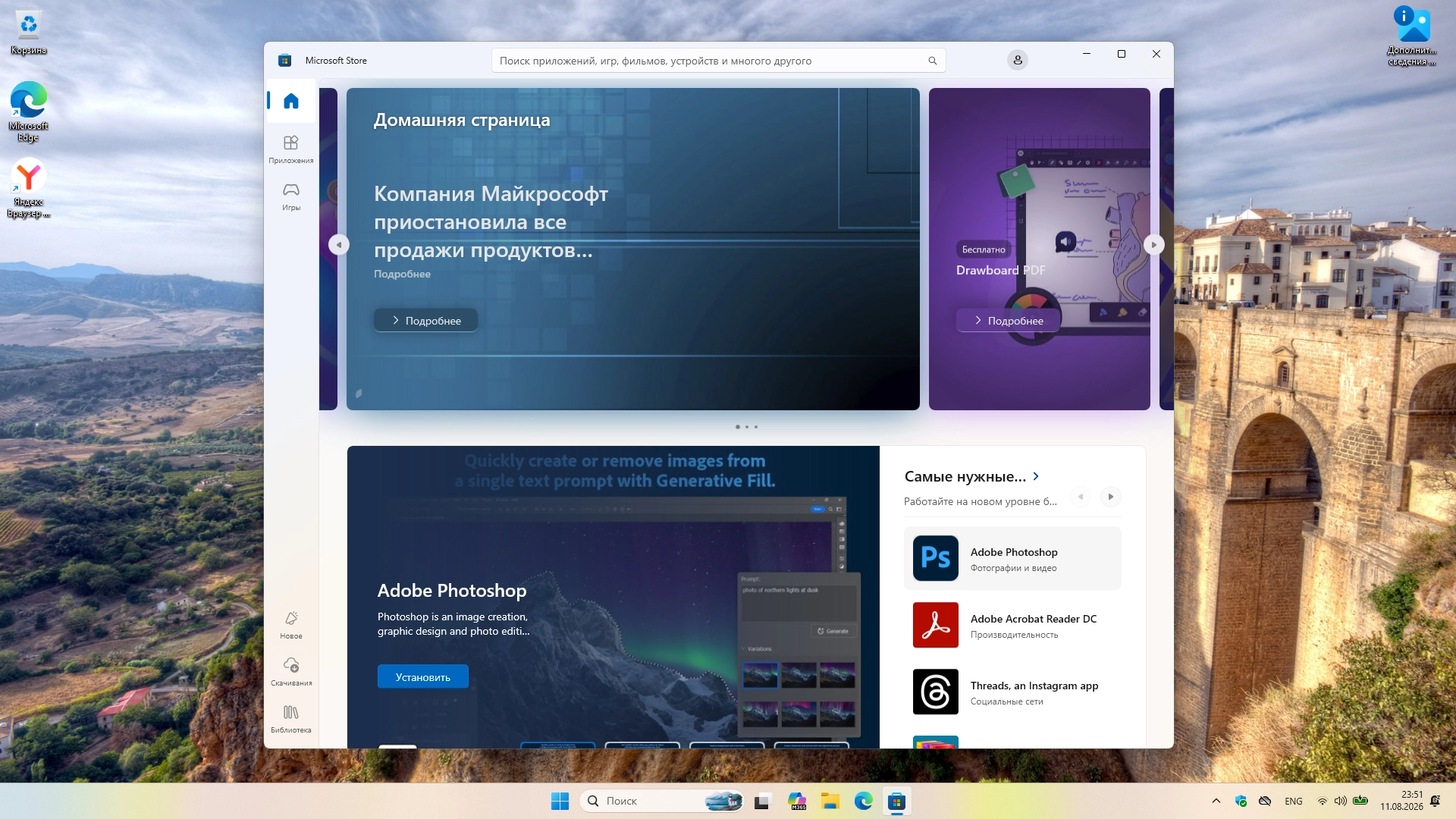1456x819 pixels.
Task: Click the Бесплатно badge on Drawboard card
Action: pos(984,249)
